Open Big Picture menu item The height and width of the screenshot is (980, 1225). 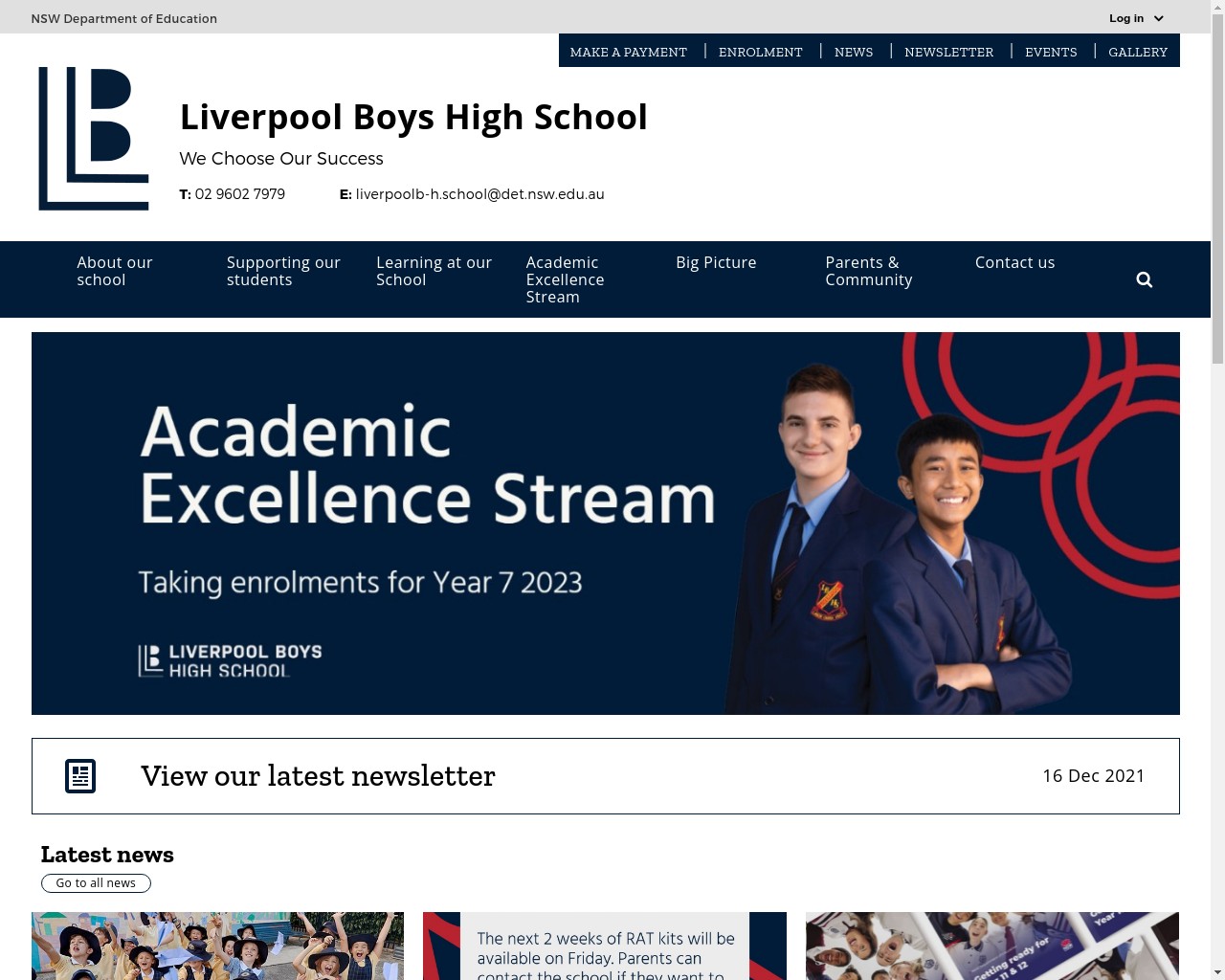pyautogui.click(x=716, y=262)
